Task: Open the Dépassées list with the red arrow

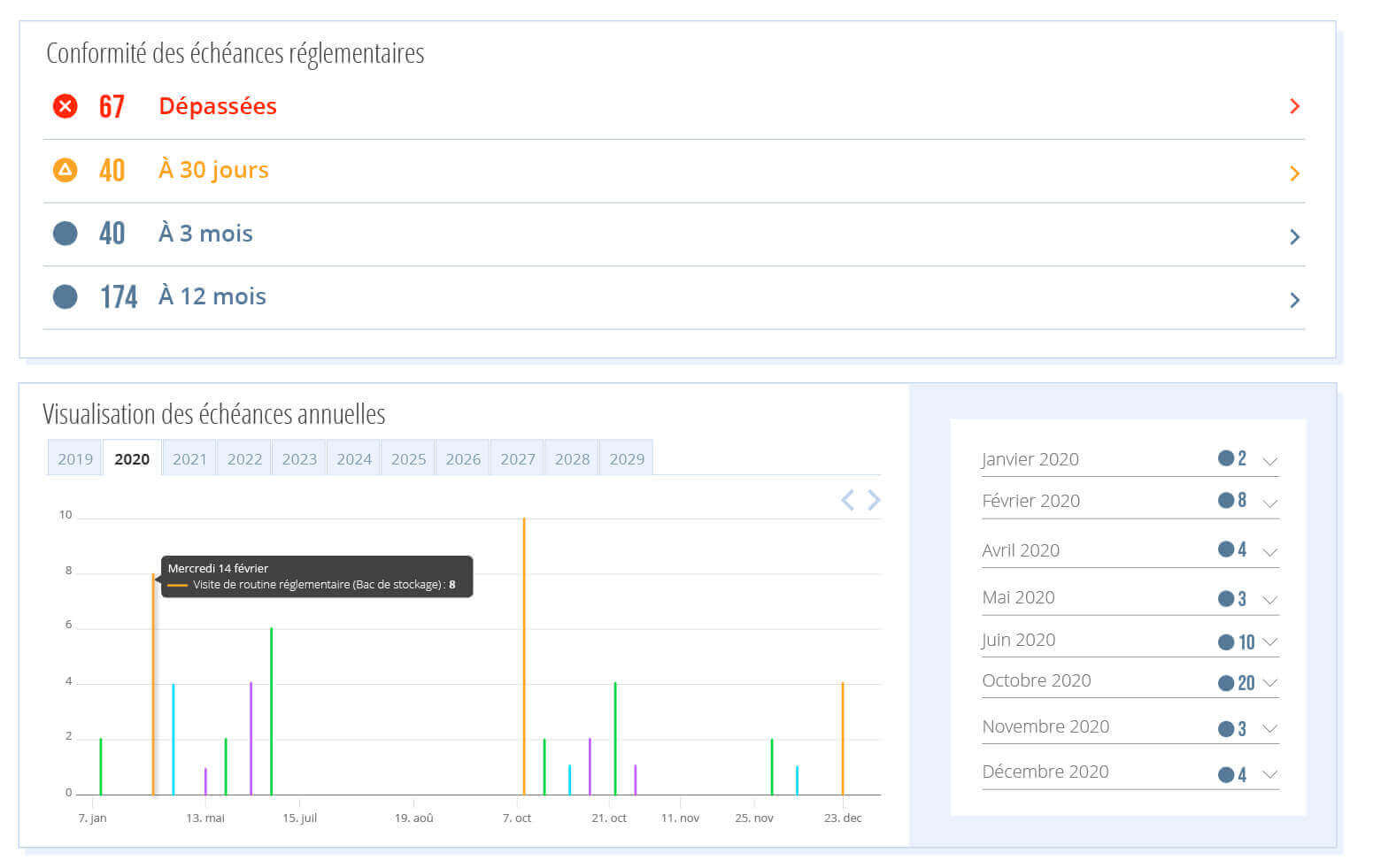Action: point(1294,106)
